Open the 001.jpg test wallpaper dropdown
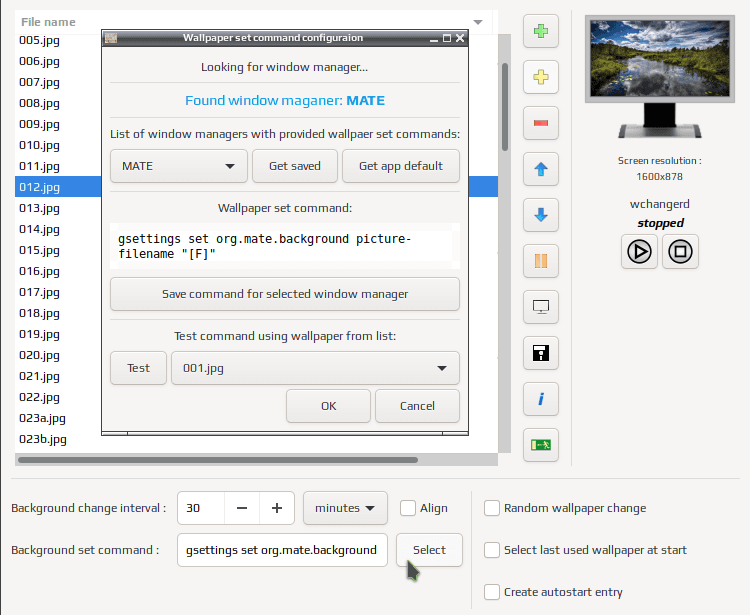This screenshot has width=750, height=615. pos(315,368)
